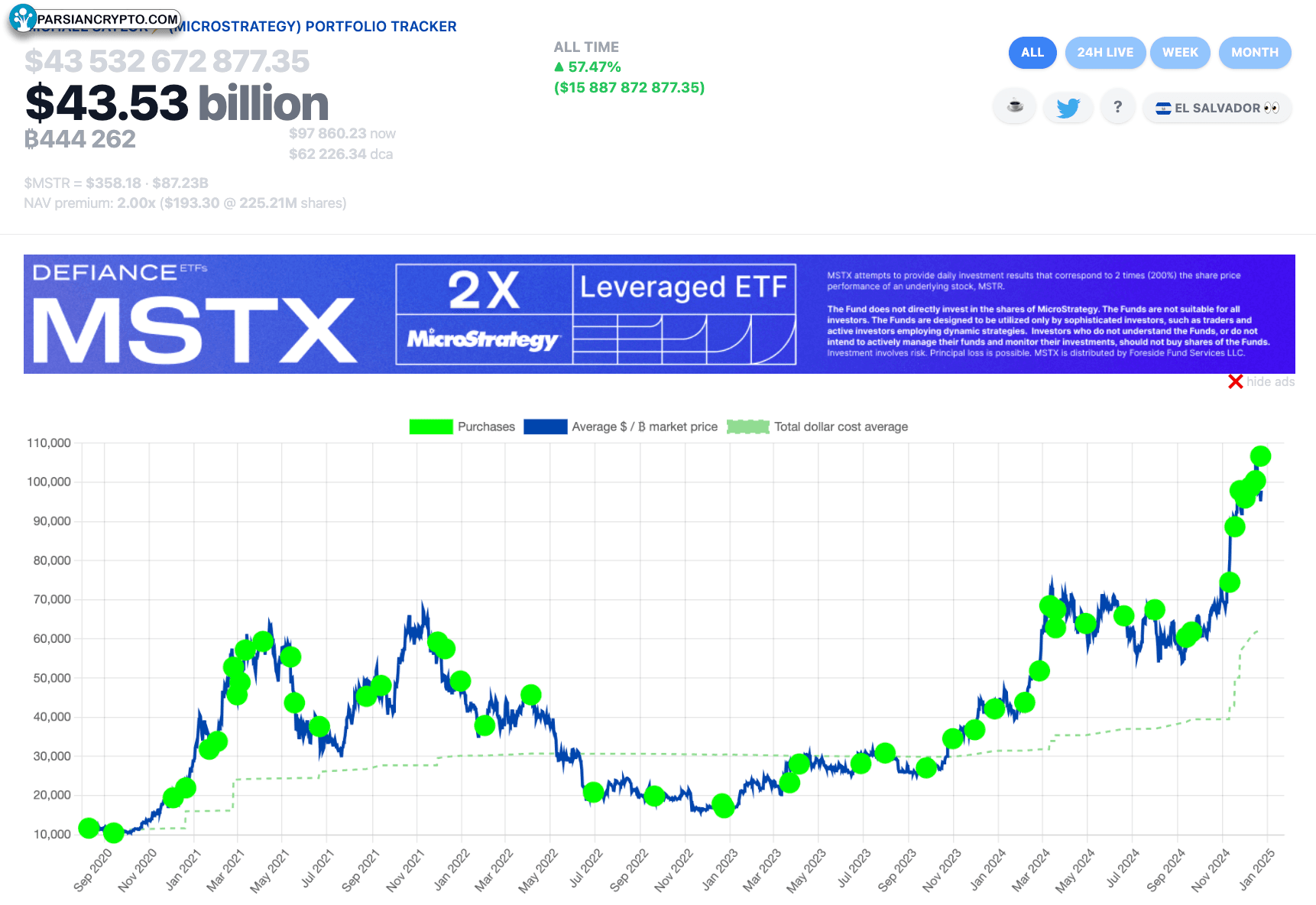Open the Defiance MSTX ad banner
Image resolution: width=1316 pixels, height=905 pixels.
pos(659,314)
